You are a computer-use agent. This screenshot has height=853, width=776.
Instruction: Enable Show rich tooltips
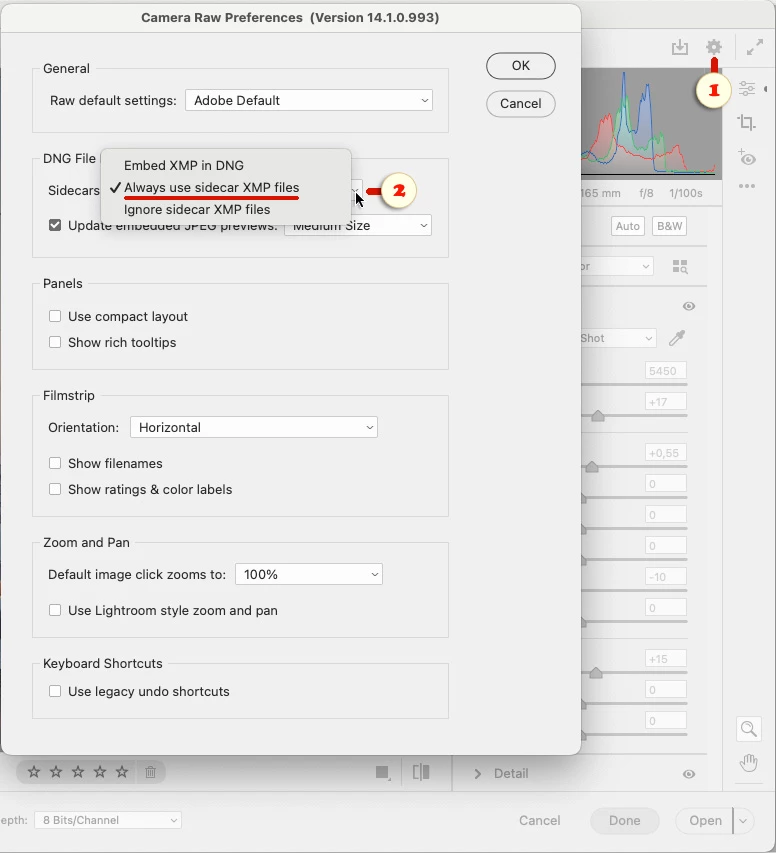[55, 342]
